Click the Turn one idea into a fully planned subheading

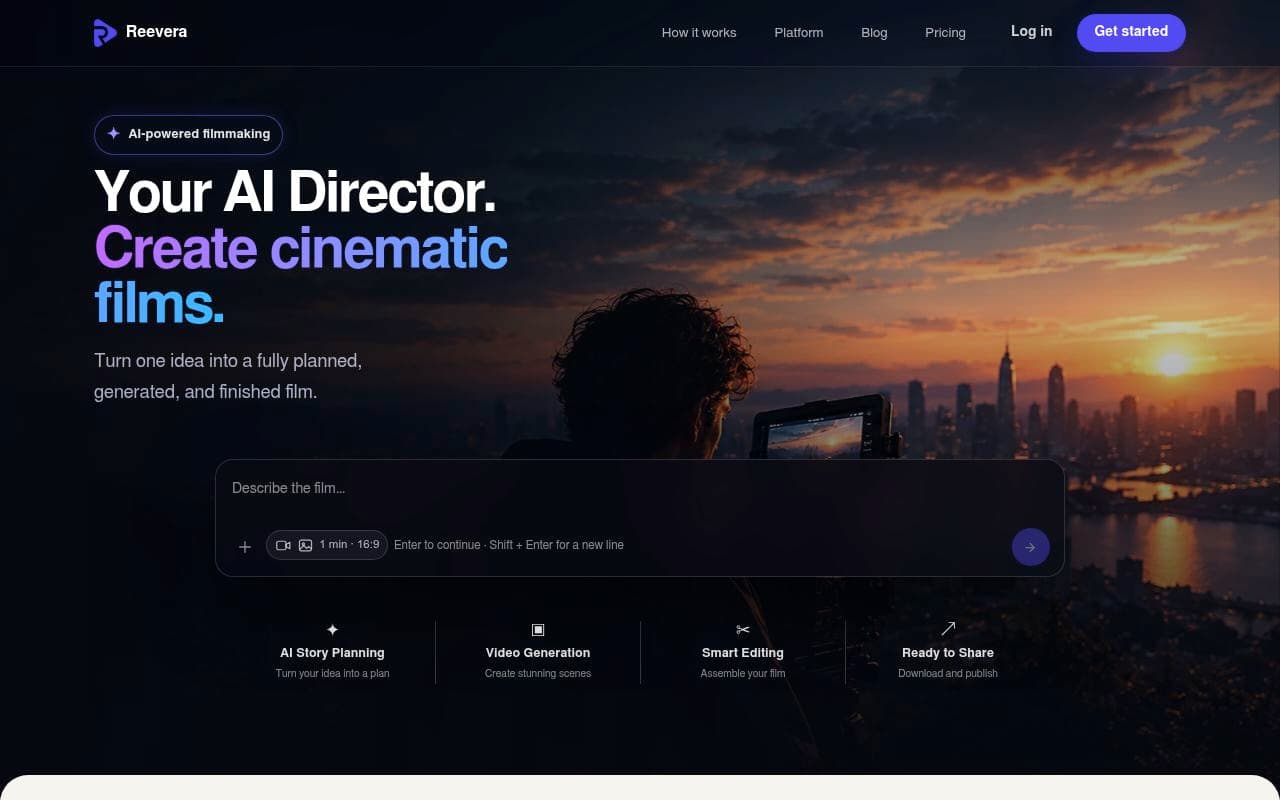click(228, 376)
